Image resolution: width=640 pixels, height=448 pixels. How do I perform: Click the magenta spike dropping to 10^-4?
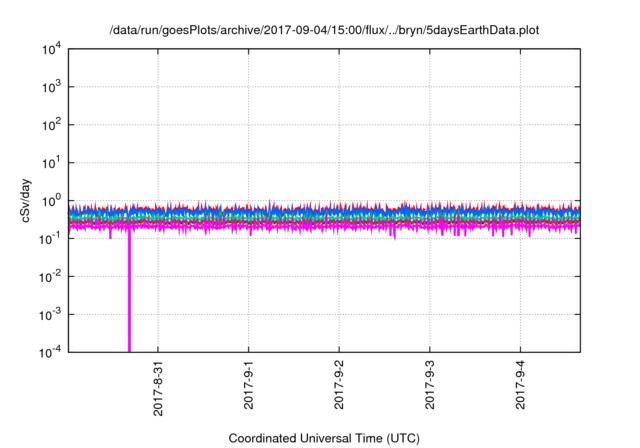coord(129,292)
